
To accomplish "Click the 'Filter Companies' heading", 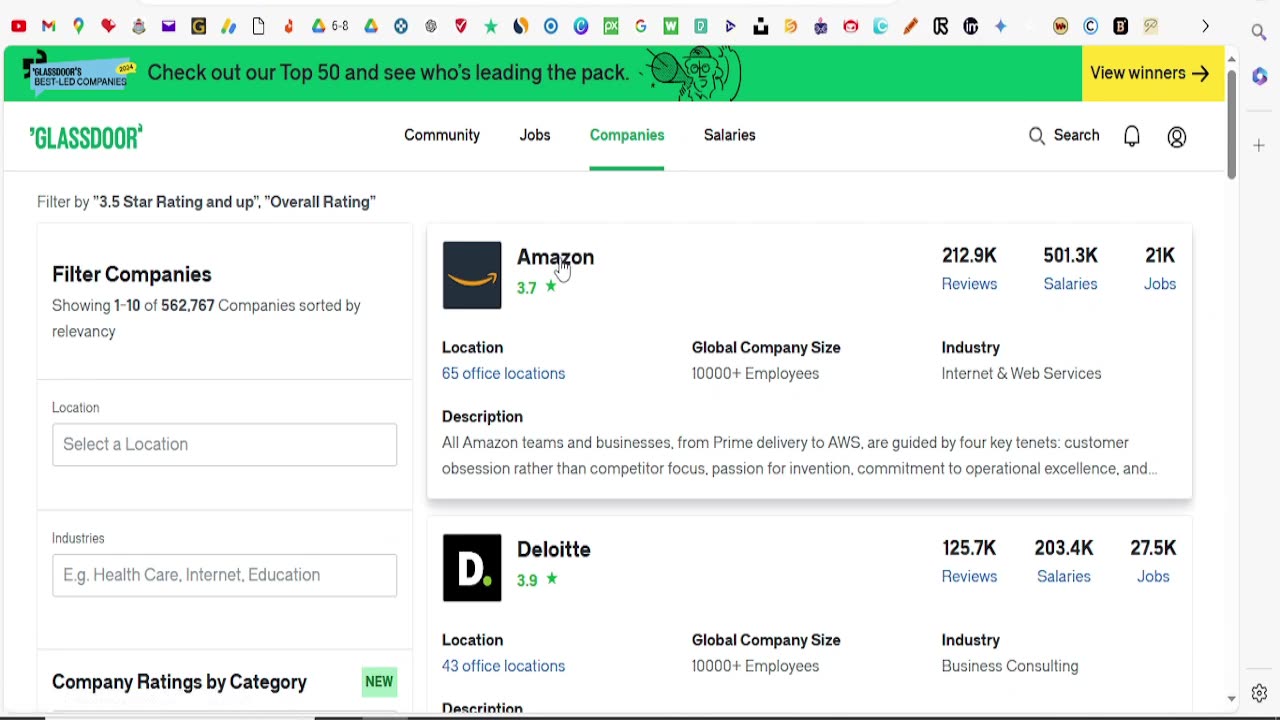I will pyautogui.click(x=132, y=274).
